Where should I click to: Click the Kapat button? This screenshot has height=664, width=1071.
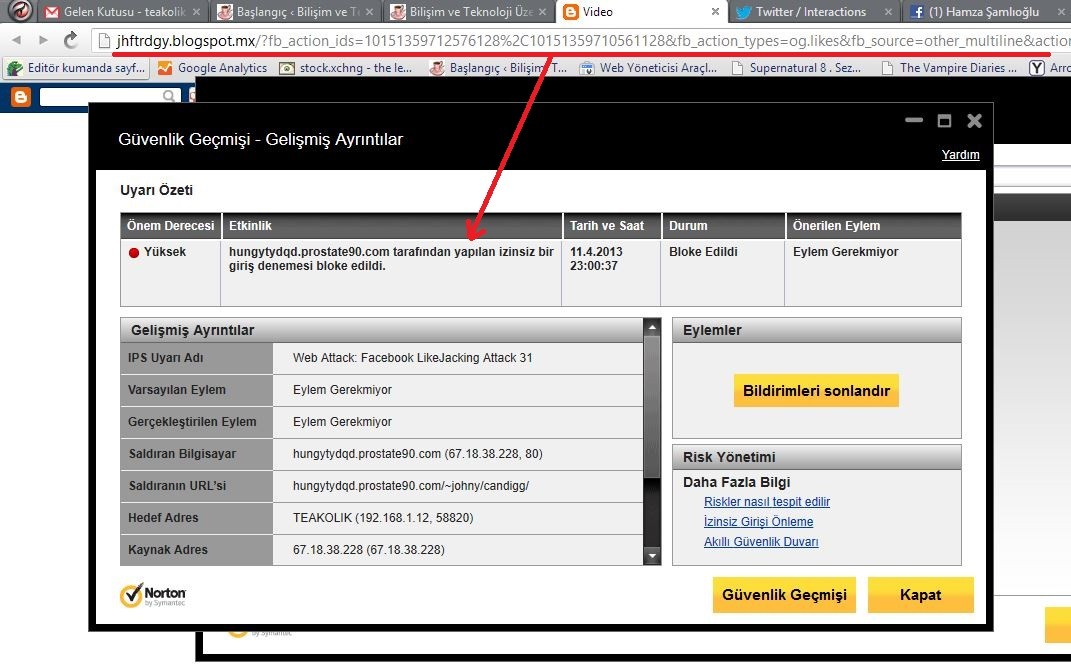920,595
